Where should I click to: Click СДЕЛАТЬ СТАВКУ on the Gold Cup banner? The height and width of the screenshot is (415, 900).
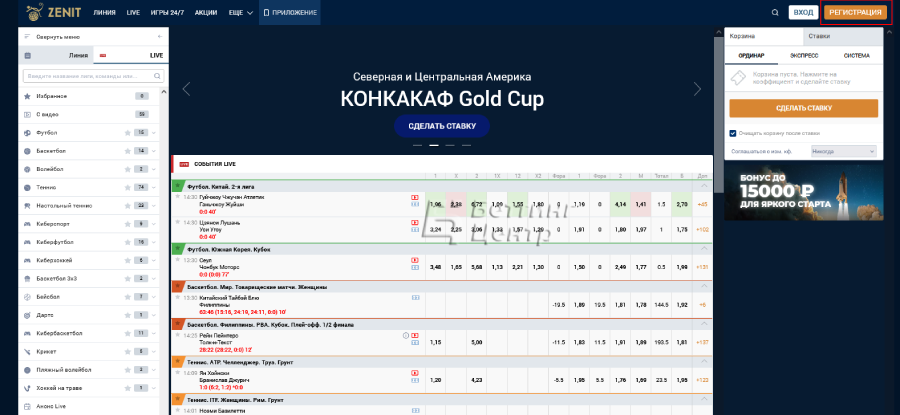[442, 126]
